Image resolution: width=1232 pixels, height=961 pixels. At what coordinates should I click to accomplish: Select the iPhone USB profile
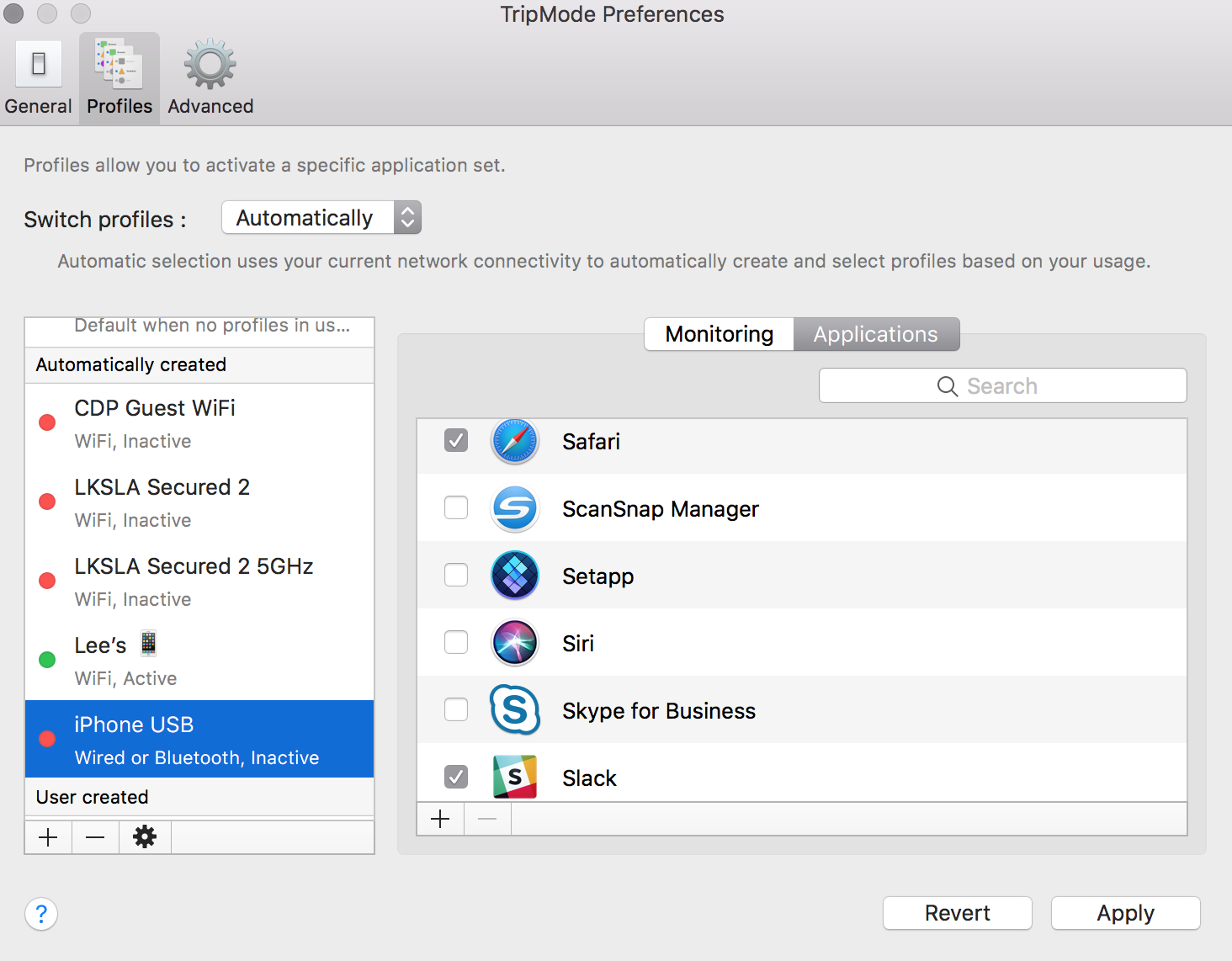[199, 739]
